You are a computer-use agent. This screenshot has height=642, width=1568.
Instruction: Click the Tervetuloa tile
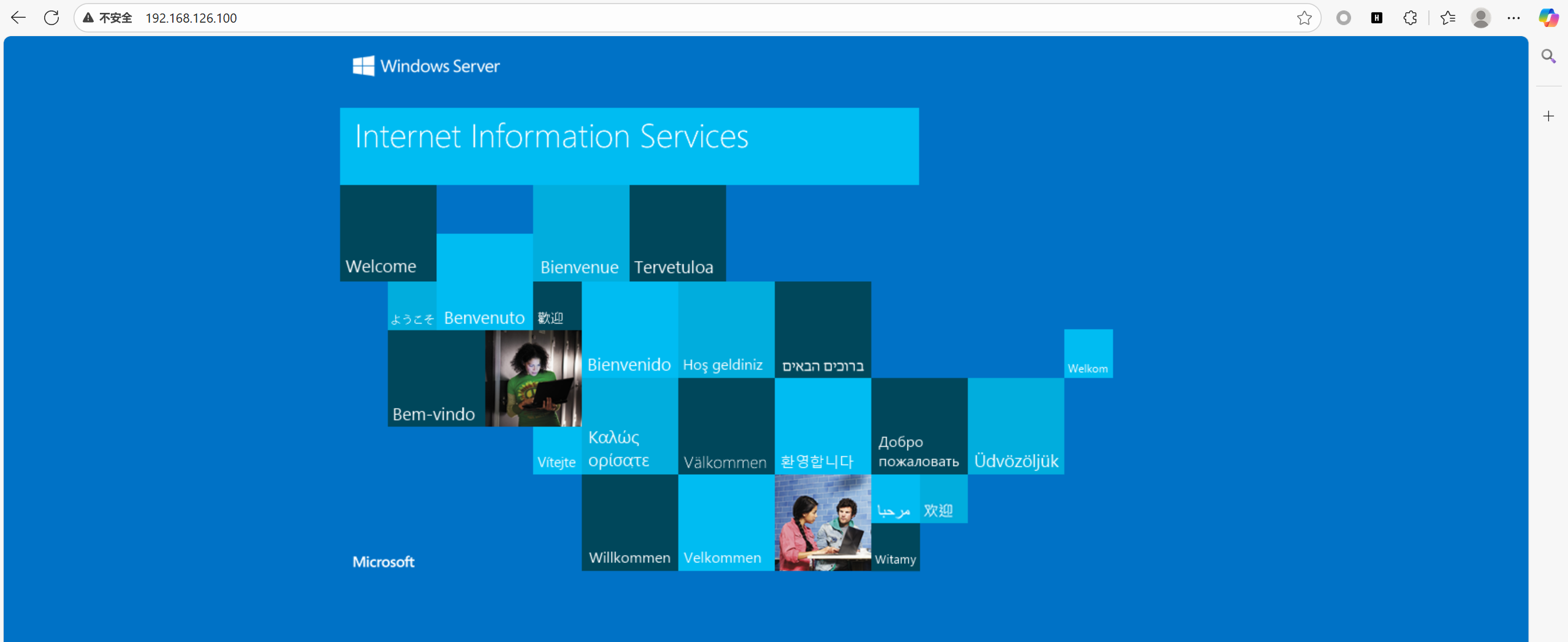677,233
